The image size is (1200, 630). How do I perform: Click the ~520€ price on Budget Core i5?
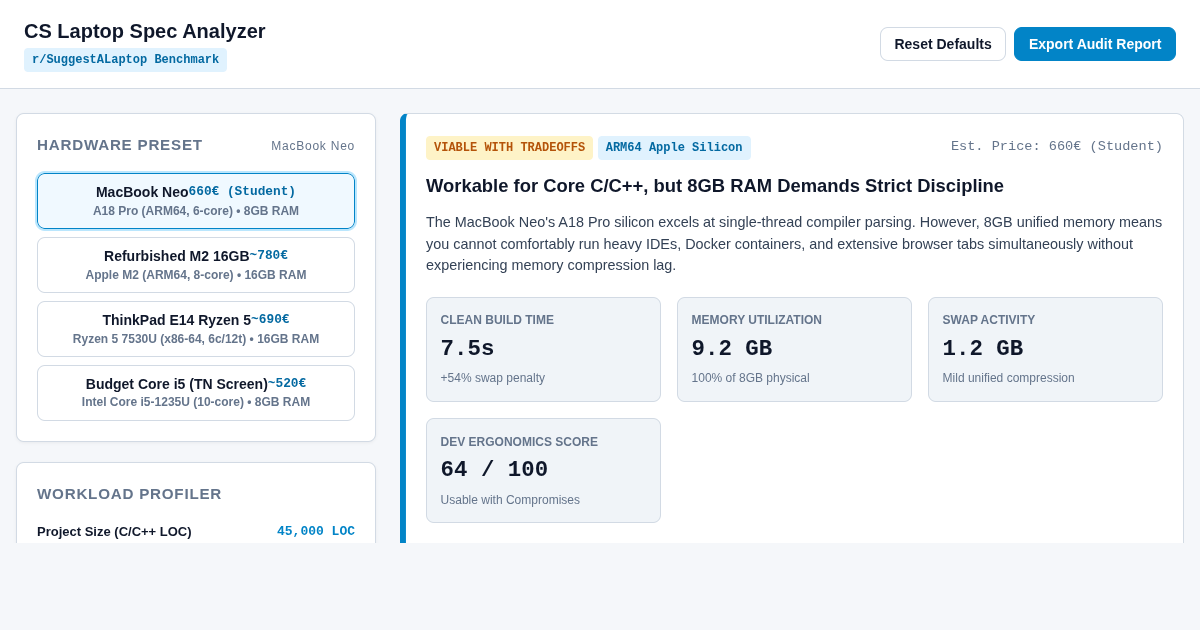[x=287, y=384]
